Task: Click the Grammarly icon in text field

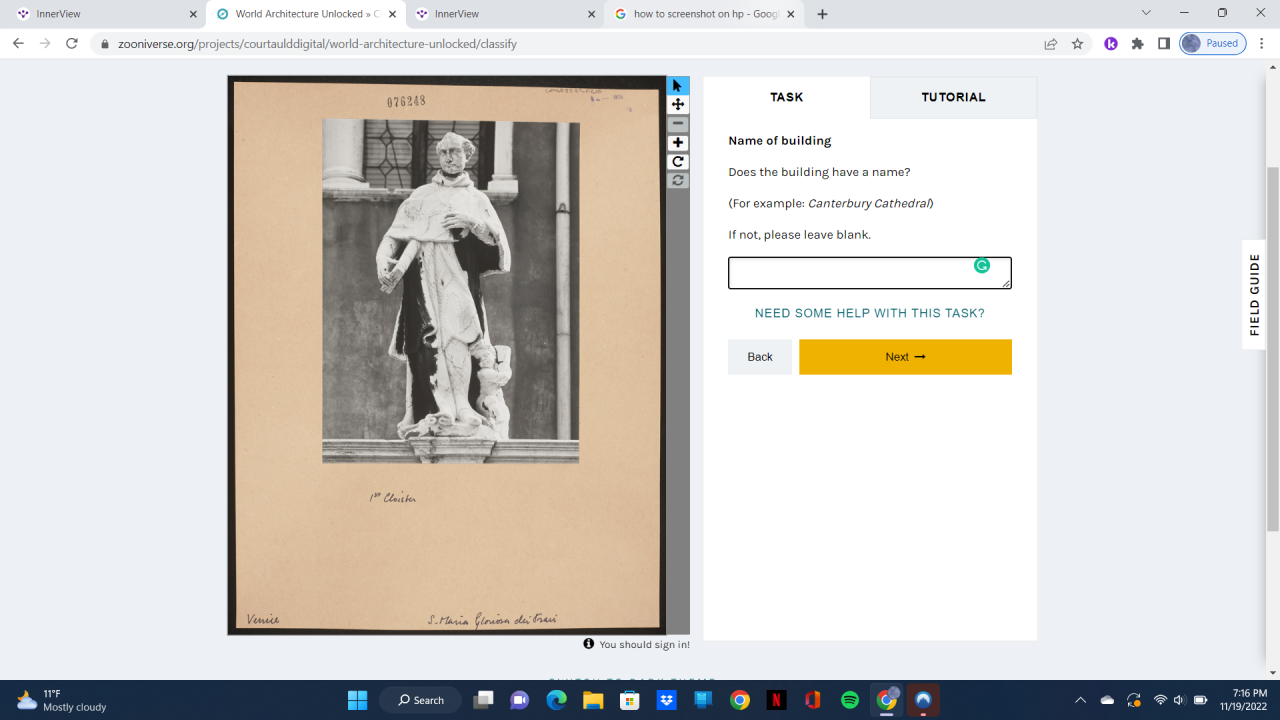Action: (982, 266)
